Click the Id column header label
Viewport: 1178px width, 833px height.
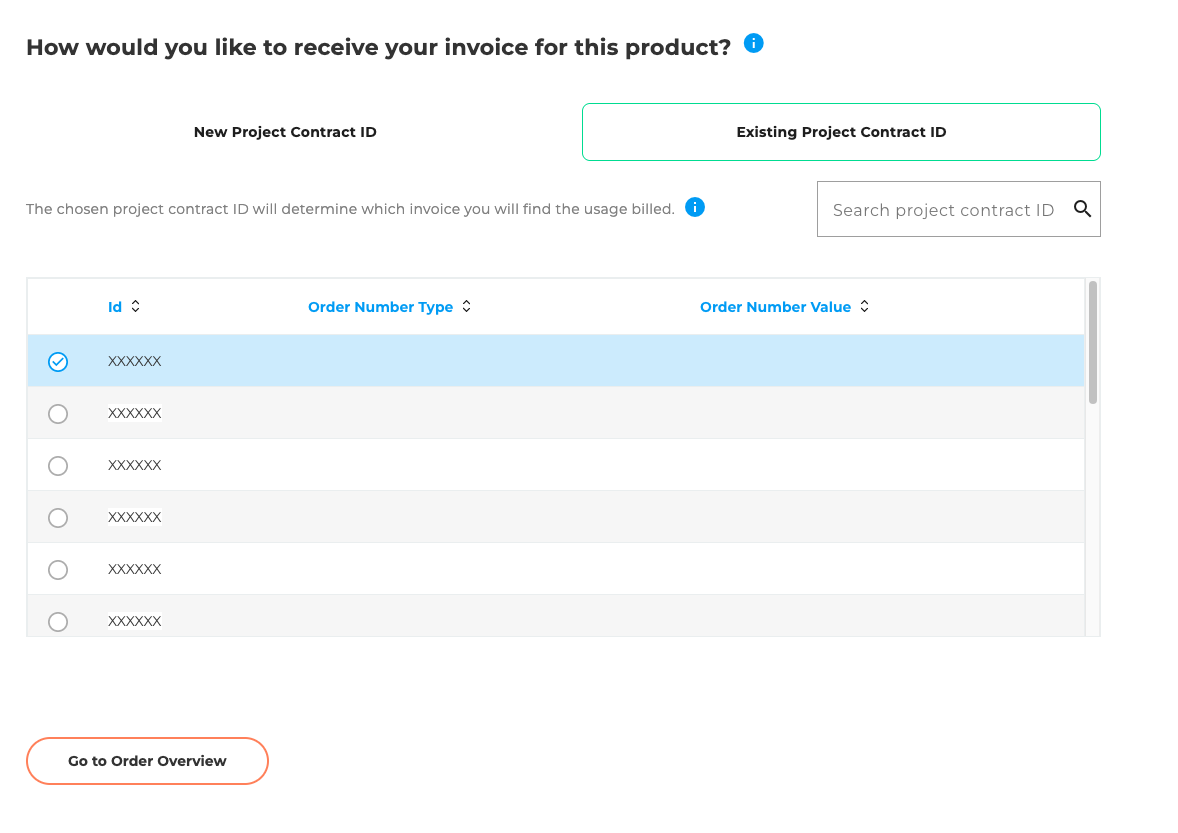pos(114,306)
